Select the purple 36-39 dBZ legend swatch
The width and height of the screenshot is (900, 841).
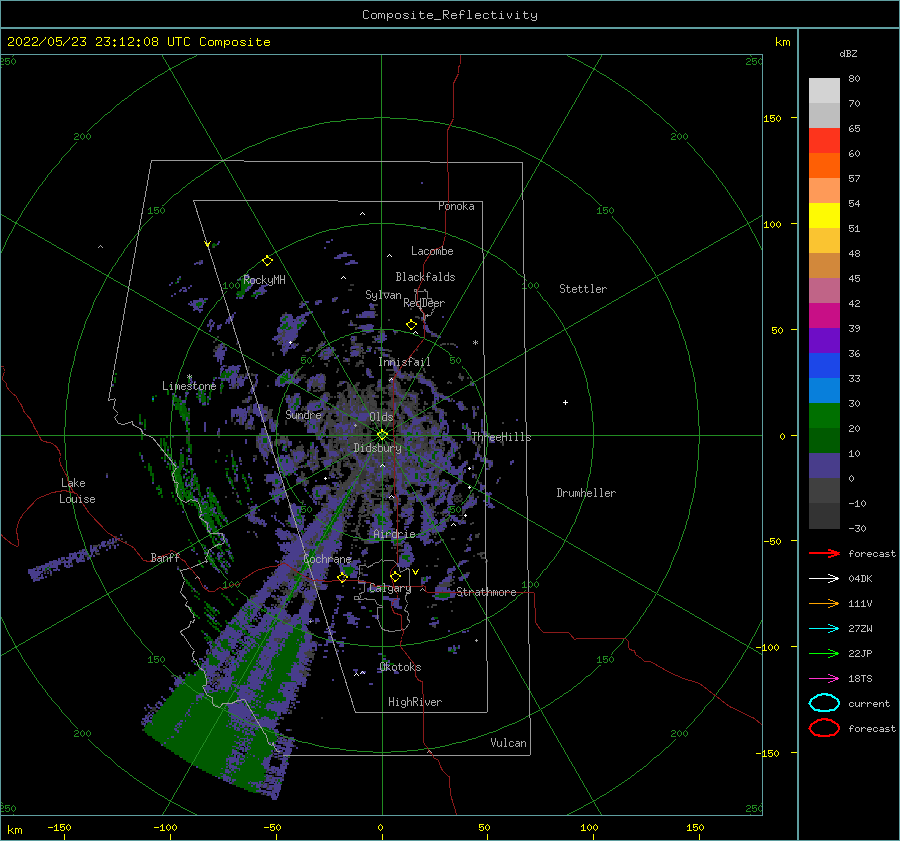[824, 341]
